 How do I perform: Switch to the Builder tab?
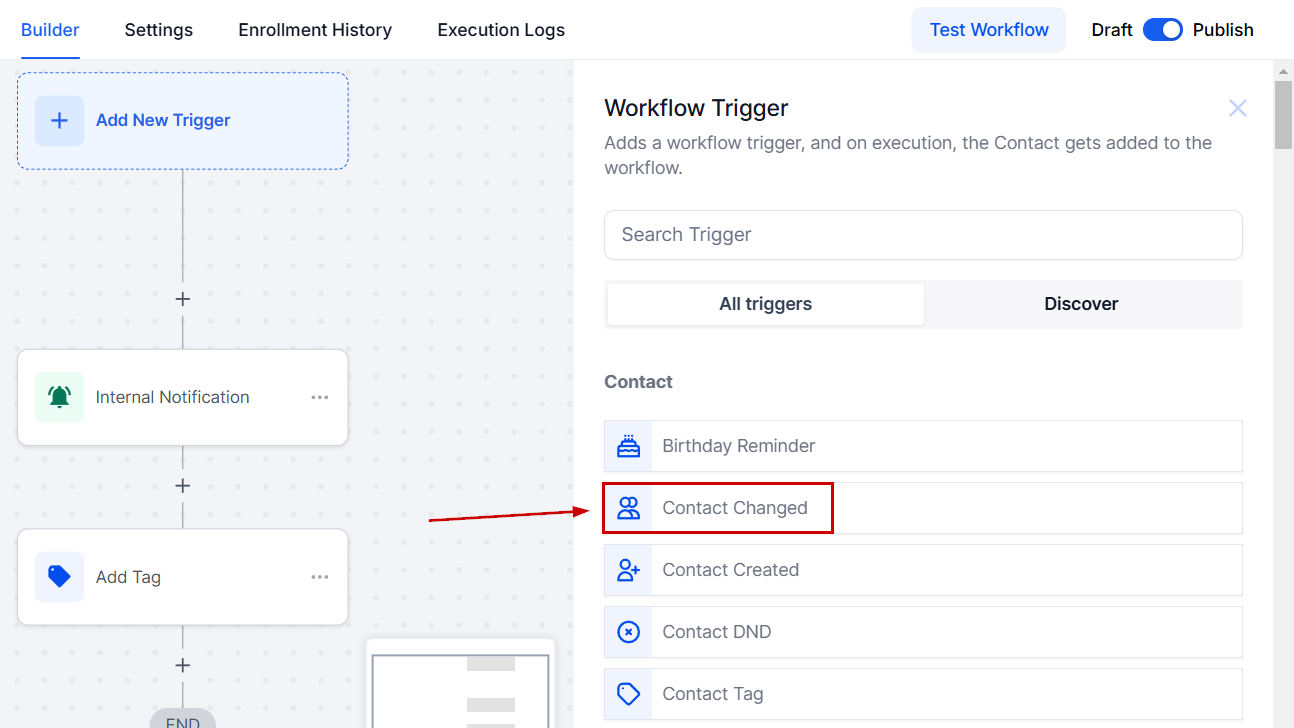coord(50,30)
